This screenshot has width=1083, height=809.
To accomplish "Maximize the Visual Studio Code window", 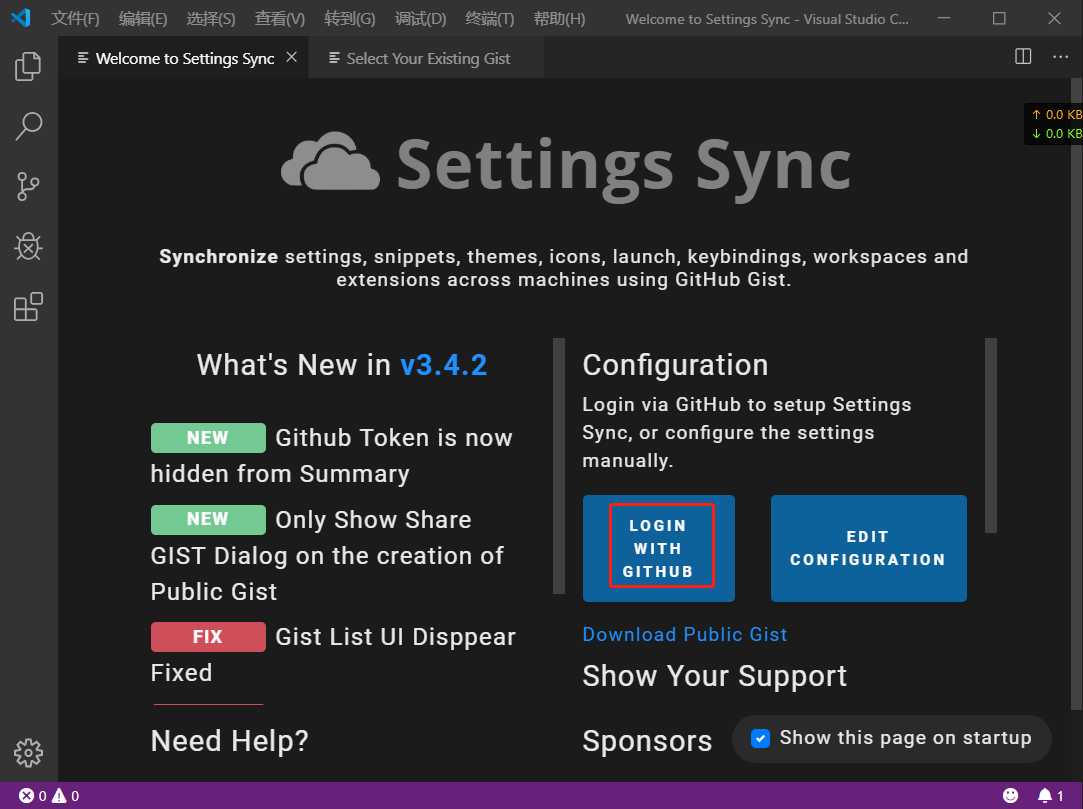I will click(x=999, y=18).
